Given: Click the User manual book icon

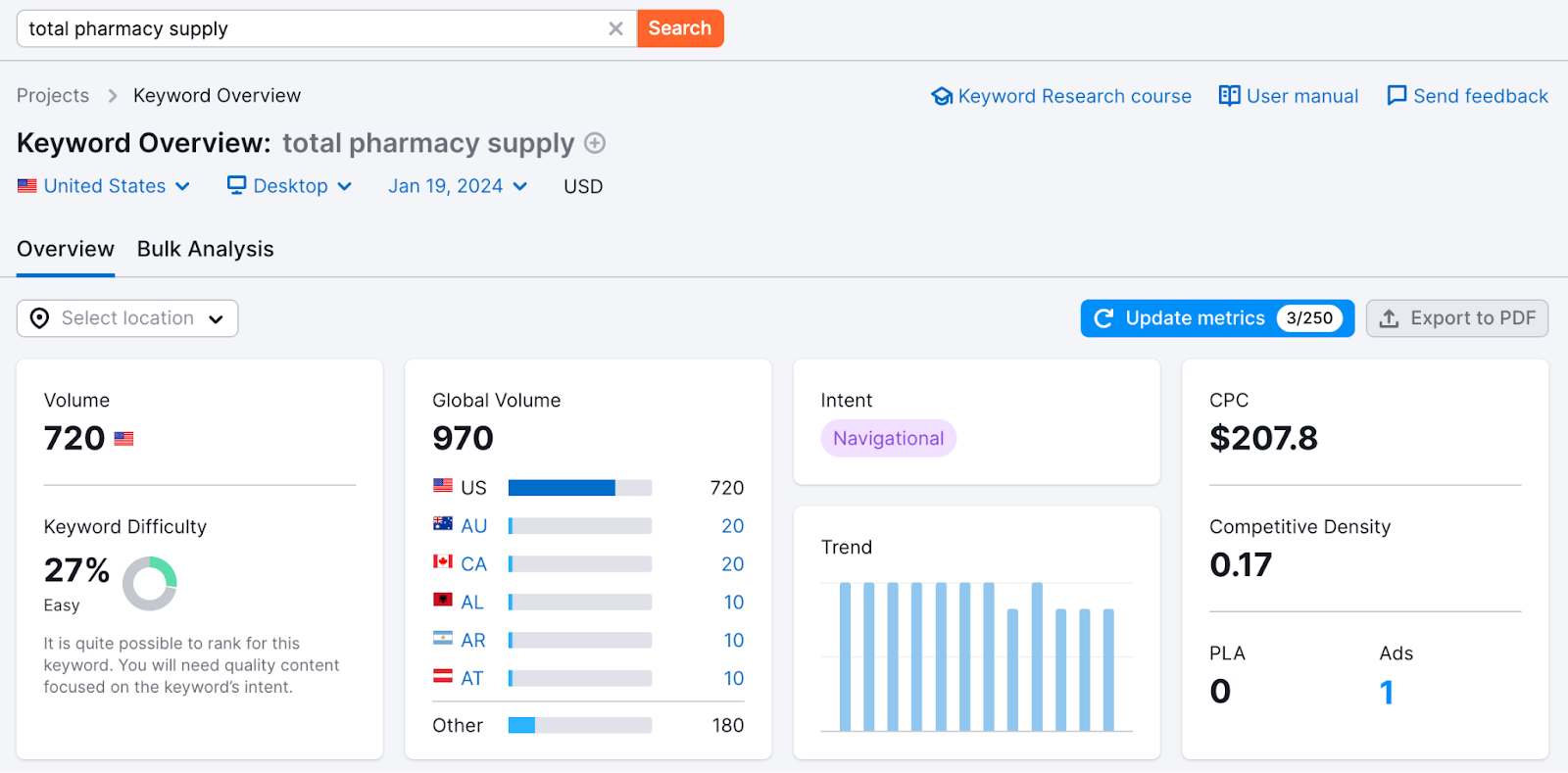Looking at the screenshot, I should click(x=1229, y=96).
